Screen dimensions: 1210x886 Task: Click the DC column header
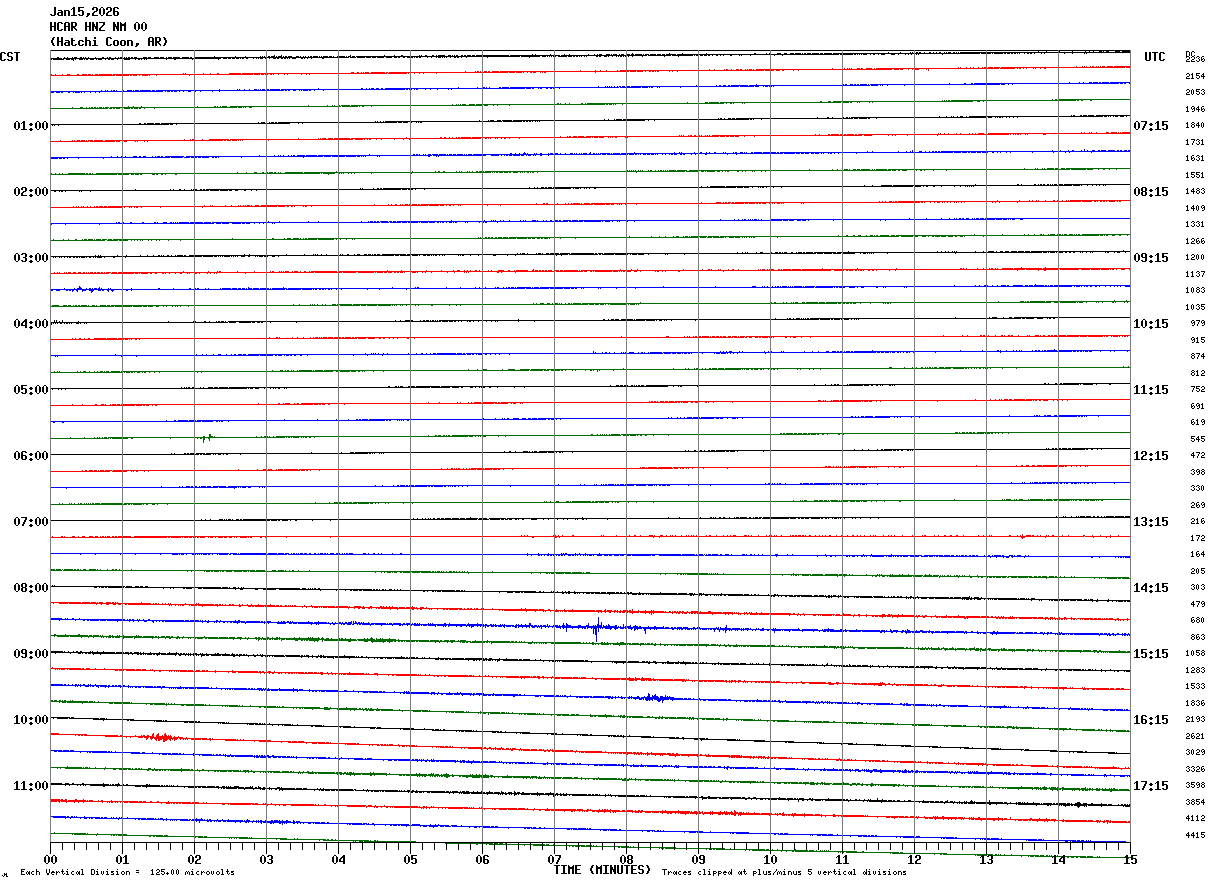[x=1190, y=53]
